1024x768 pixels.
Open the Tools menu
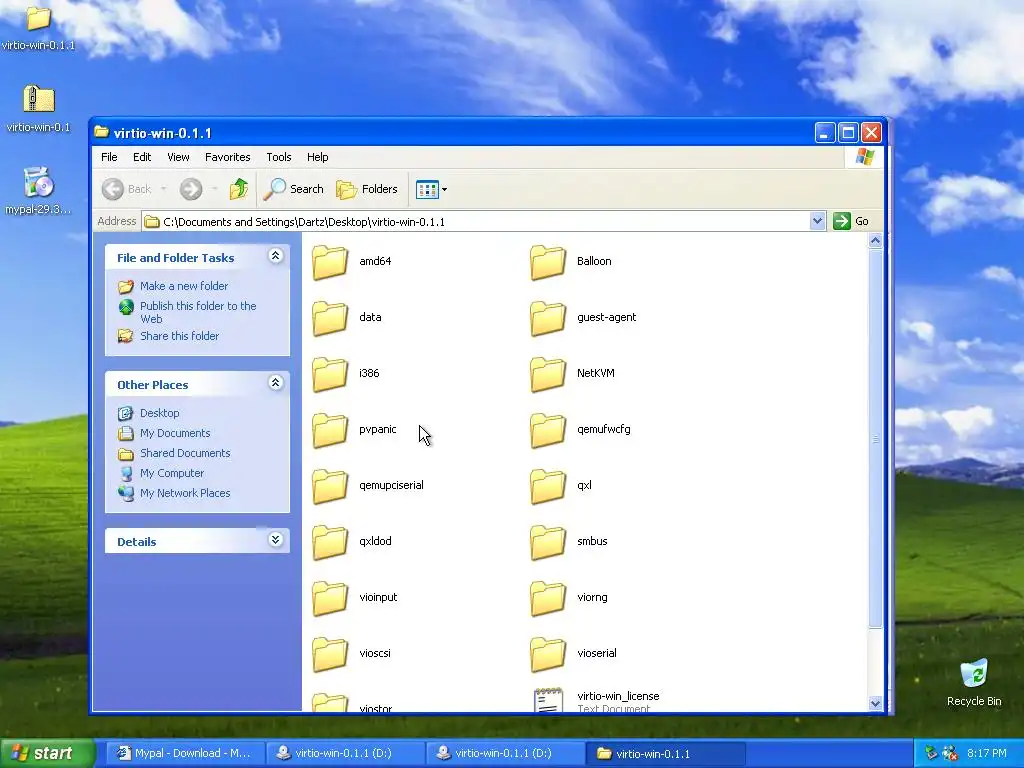coord(279,157)
